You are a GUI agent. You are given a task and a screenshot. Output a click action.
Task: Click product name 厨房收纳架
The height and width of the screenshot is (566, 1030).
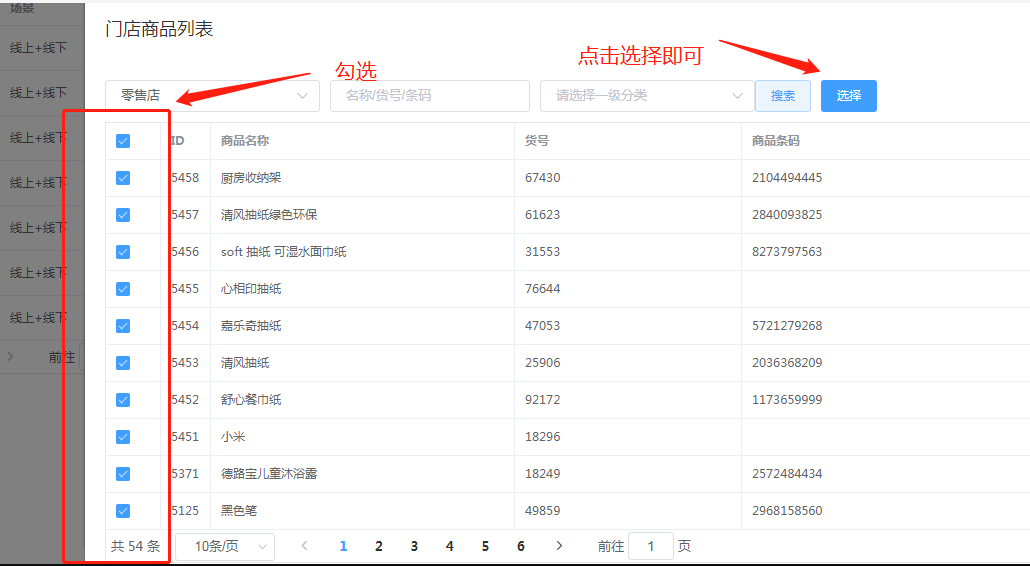tap(251, 178)
